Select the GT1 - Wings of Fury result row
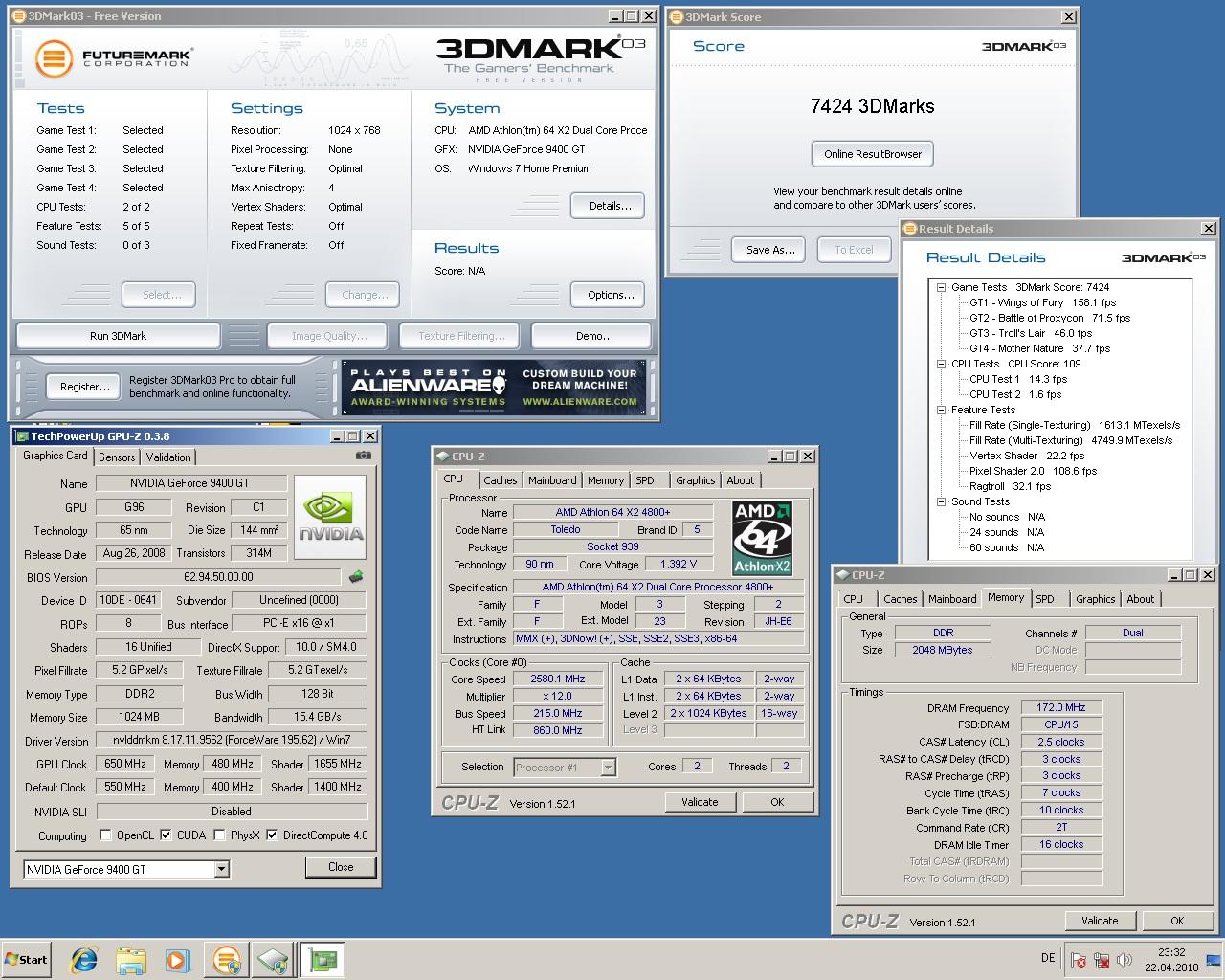1225x980 pixels. [x=1042, y=302]
